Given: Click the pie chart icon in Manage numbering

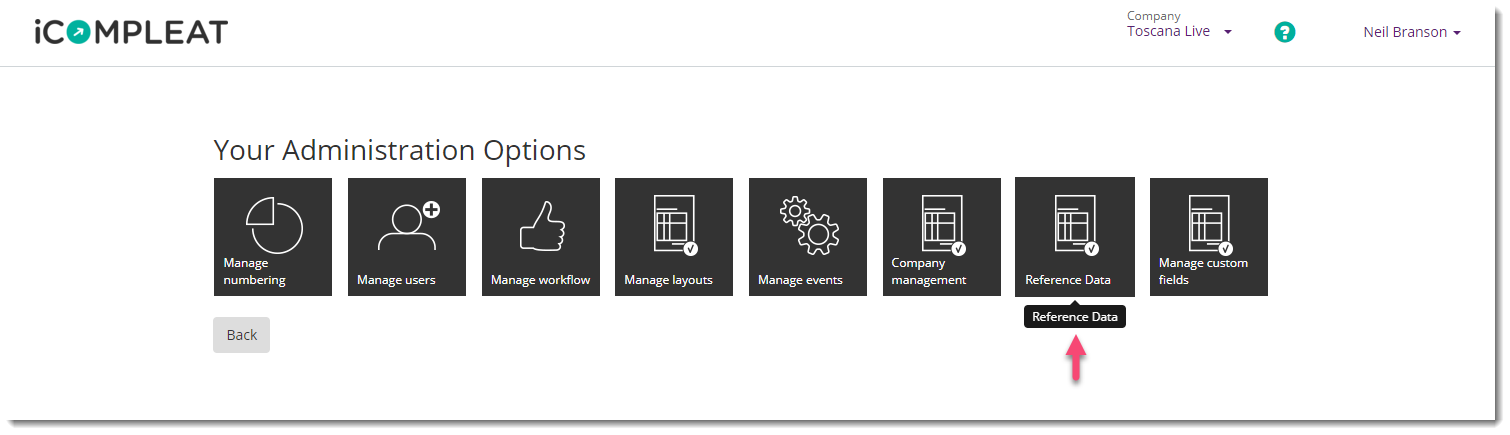Looking at the screenshot, I should (274, 225).
